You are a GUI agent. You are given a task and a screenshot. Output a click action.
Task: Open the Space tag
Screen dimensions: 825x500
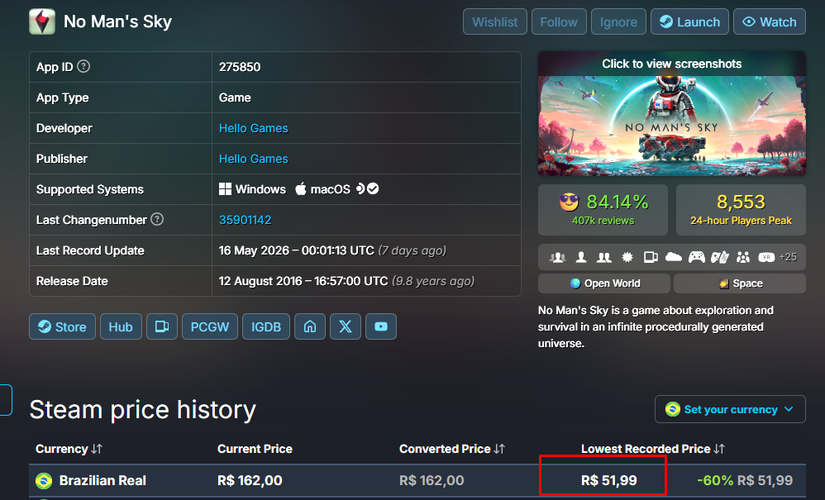pyautogui.click(x=739, y=283)
